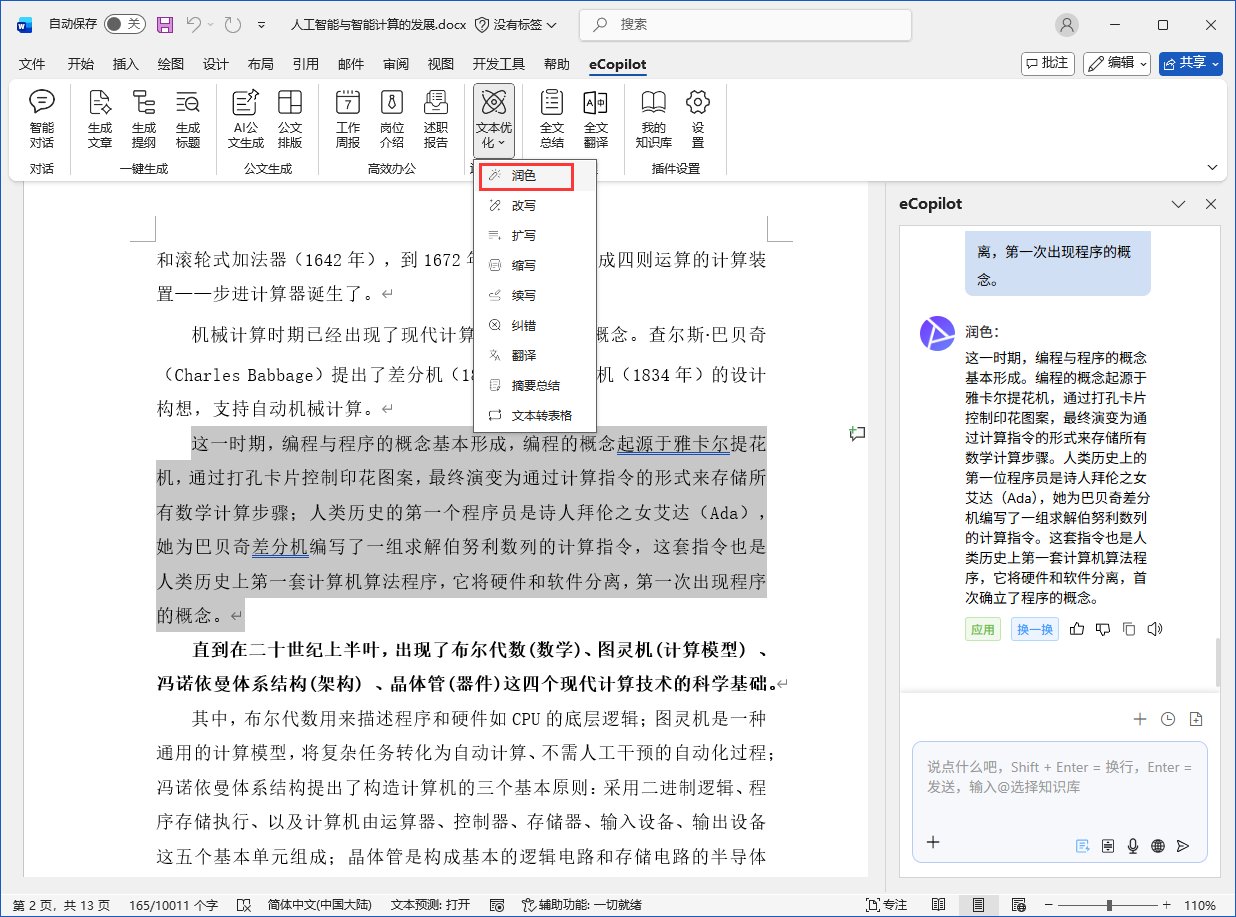Click the green 应用 button

(x=982, y=629)
